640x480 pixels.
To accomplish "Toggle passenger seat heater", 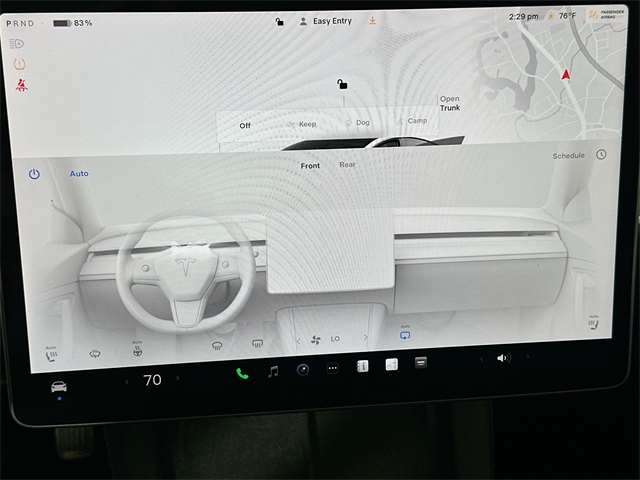I will click(x=593, y=322).
